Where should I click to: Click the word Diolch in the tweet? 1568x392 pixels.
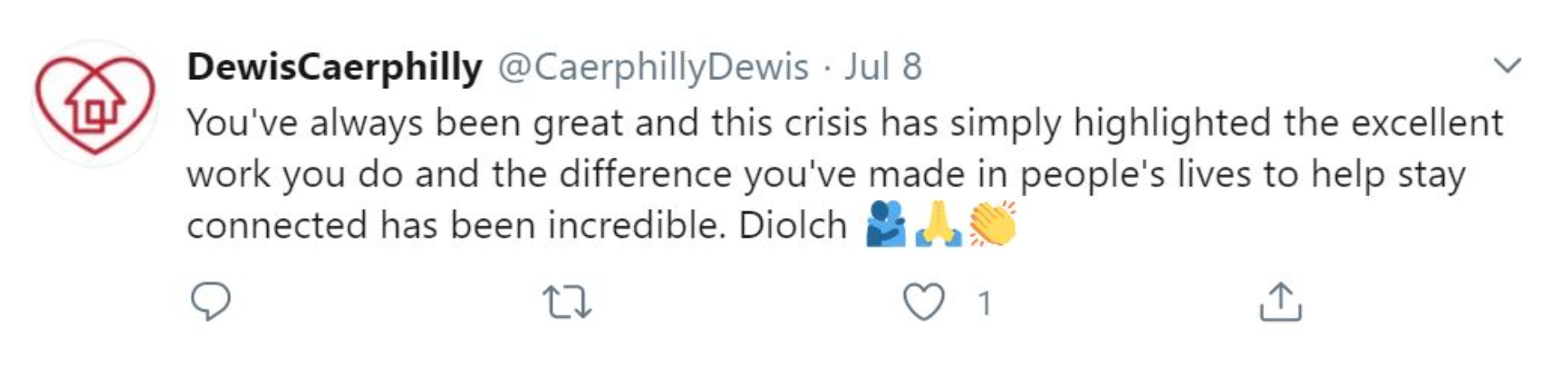[x=793, y=225]
